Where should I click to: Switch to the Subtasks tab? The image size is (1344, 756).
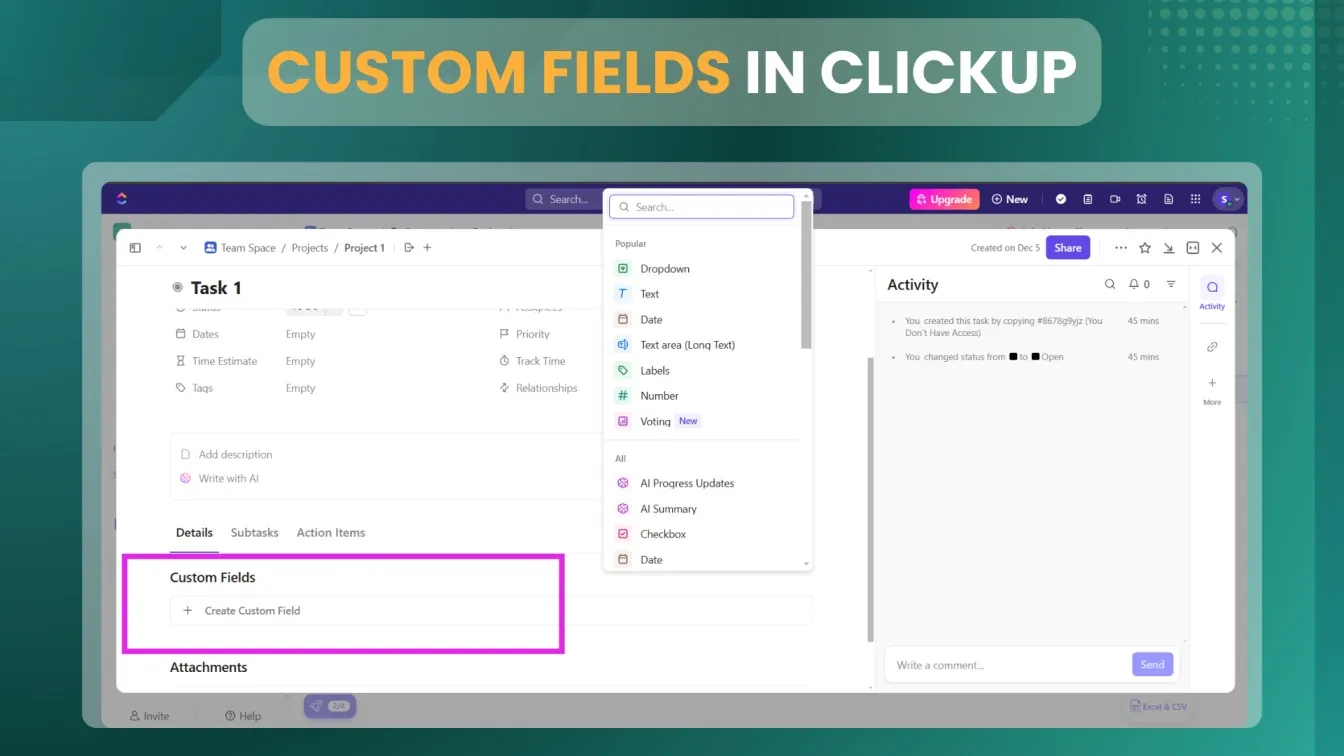tap(254, 533)
